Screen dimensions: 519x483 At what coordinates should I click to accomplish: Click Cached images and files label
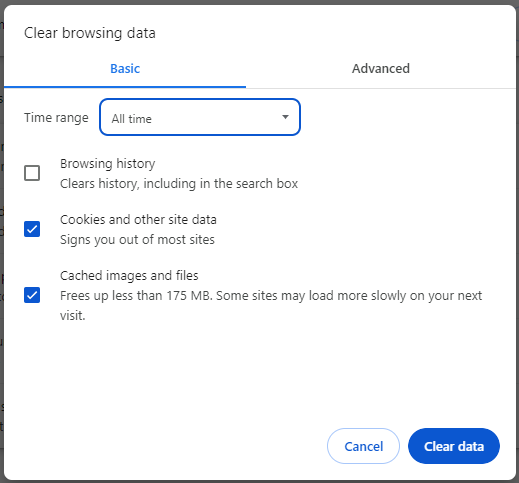(129, 276)
